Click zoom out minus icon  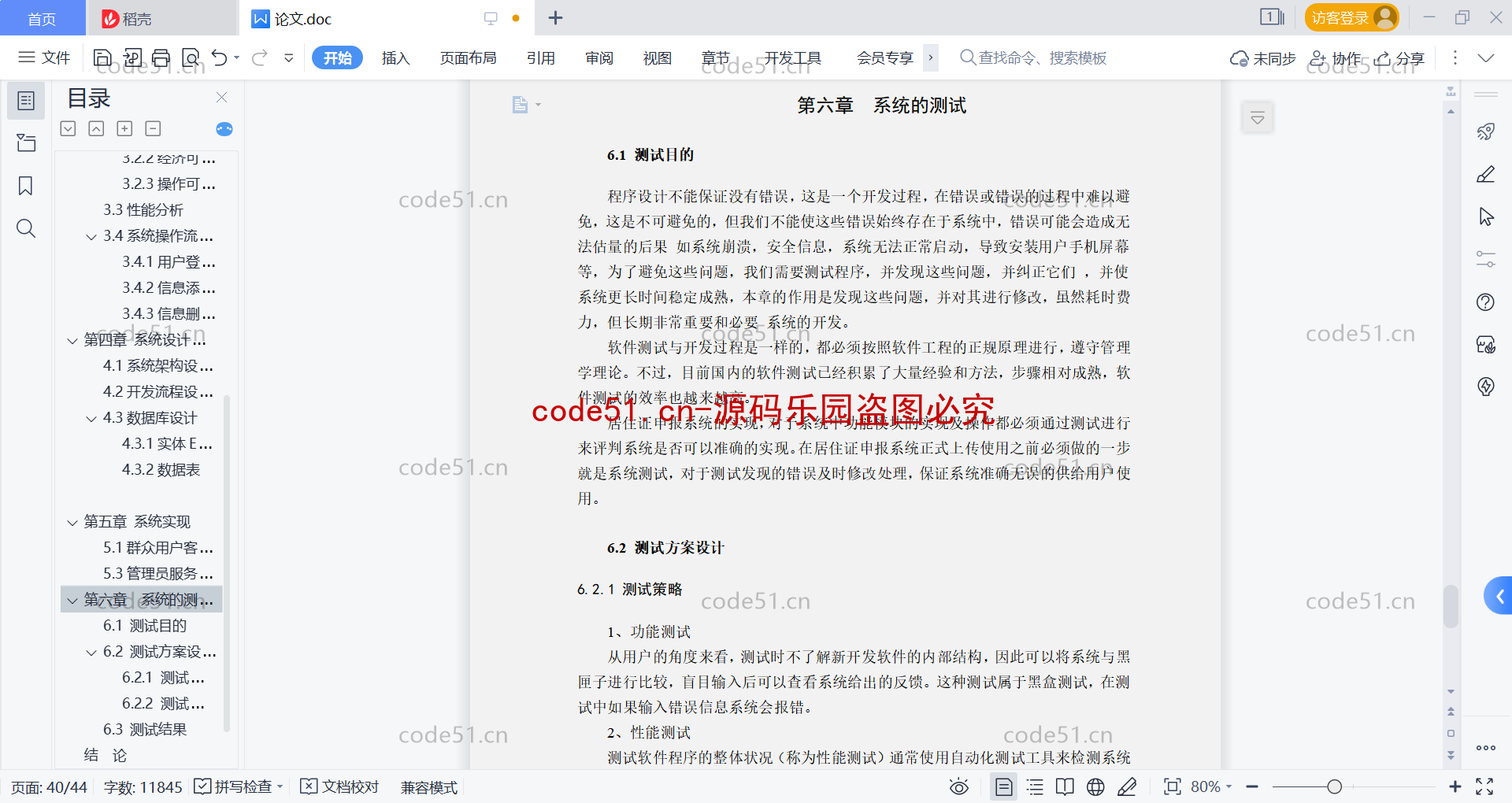[x=1252, y=786]
